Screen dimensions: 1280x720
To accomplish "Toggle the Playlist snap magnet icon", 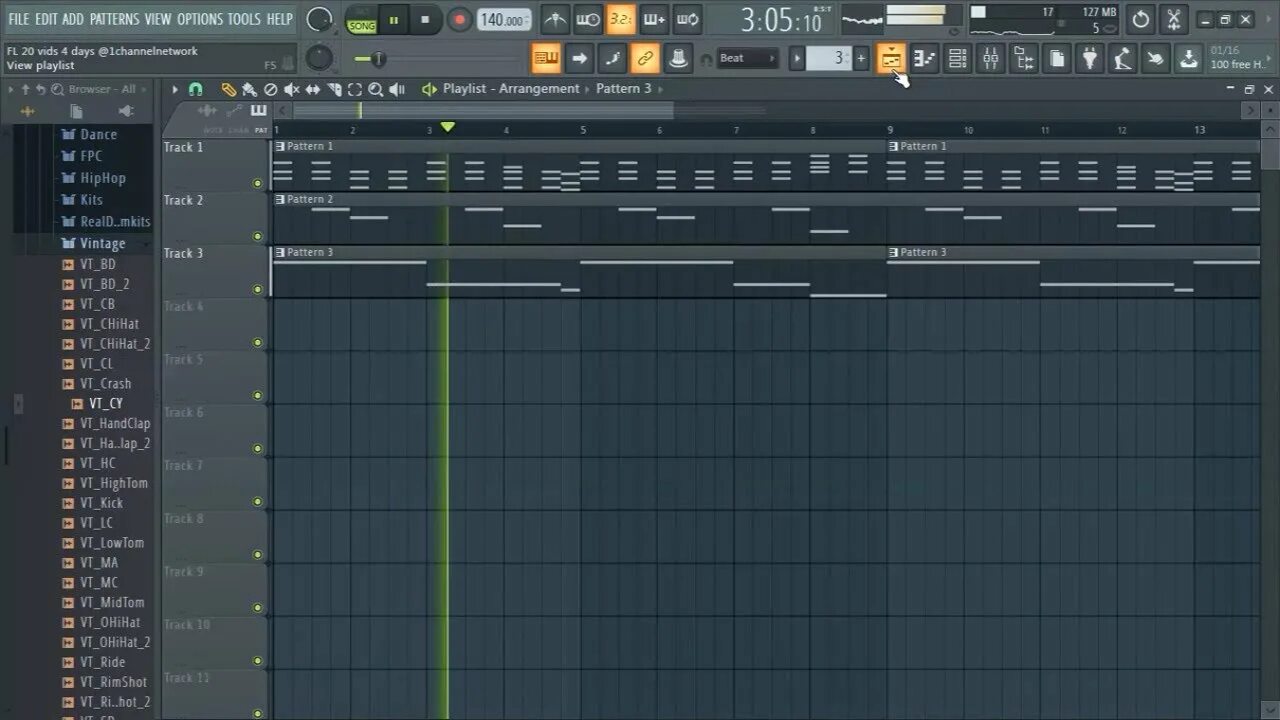I will pyautogui.click(x=195, y=89).
